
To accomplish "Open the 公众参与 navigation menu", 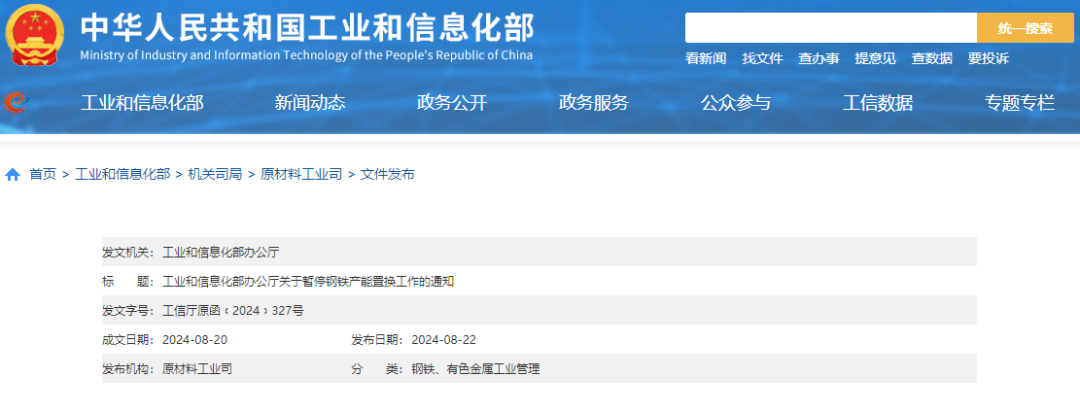I will point(736,103).
